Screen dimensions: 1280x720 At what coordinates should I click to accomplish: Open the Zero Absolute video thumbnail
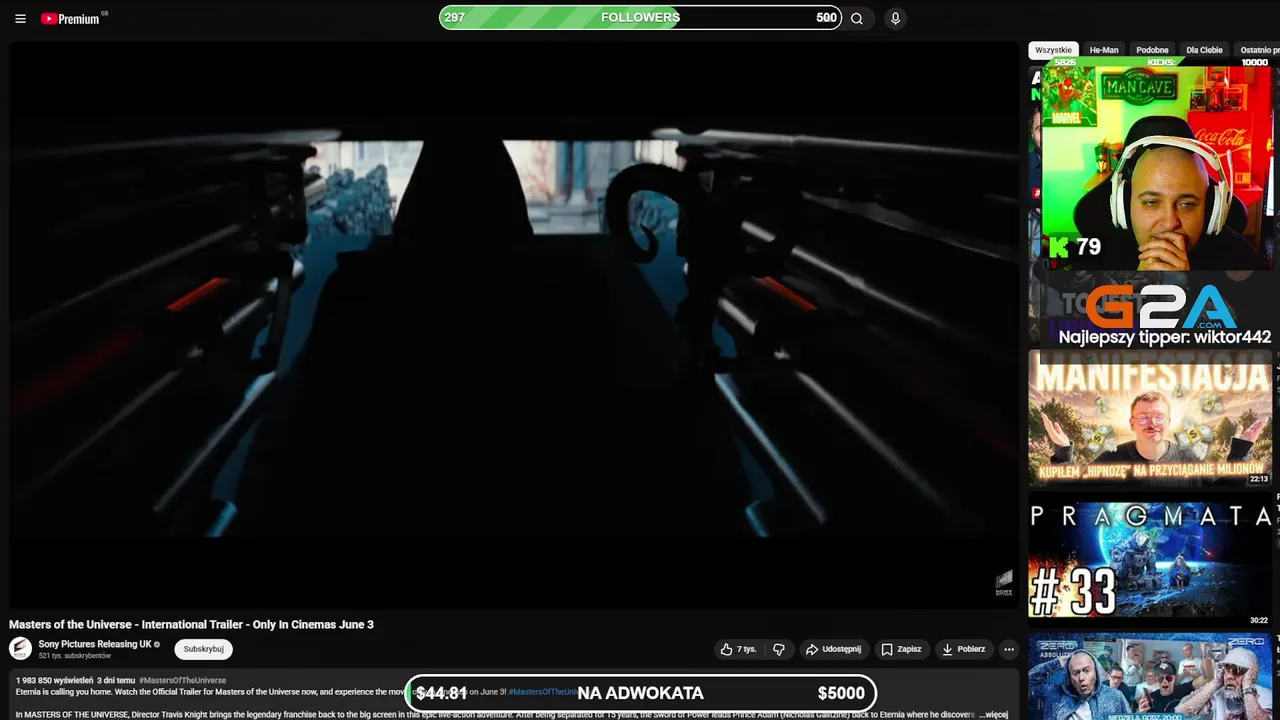1150,676
